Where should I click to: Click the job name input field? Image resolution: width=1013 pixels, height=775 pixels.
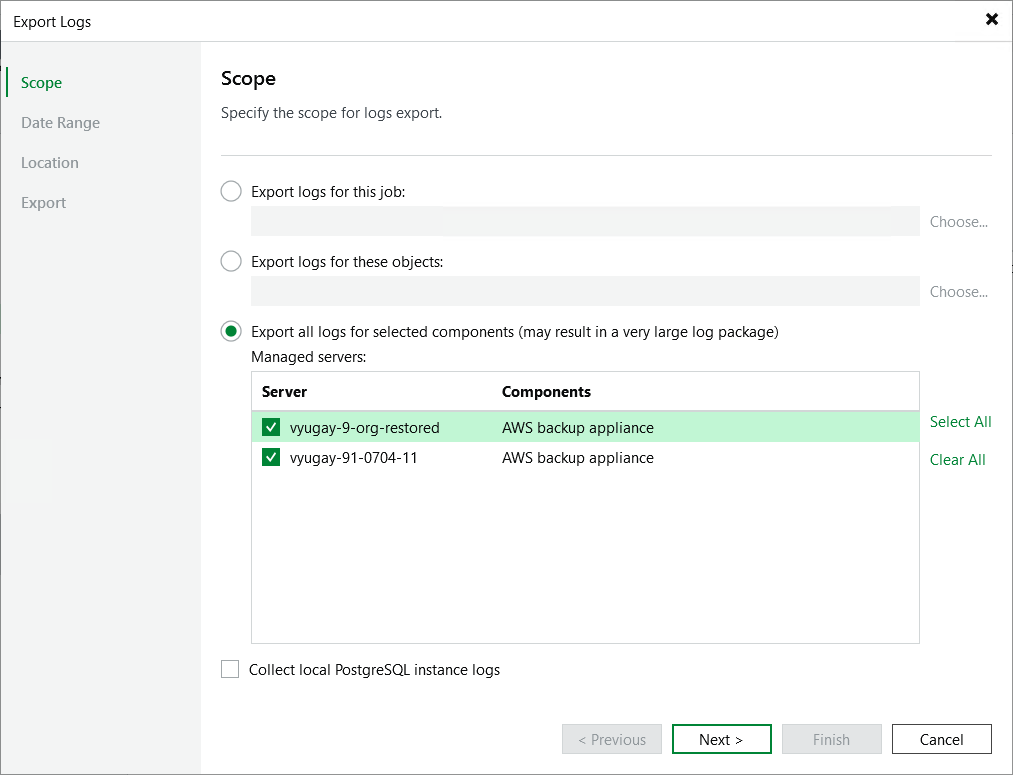[x=585, y=221]
